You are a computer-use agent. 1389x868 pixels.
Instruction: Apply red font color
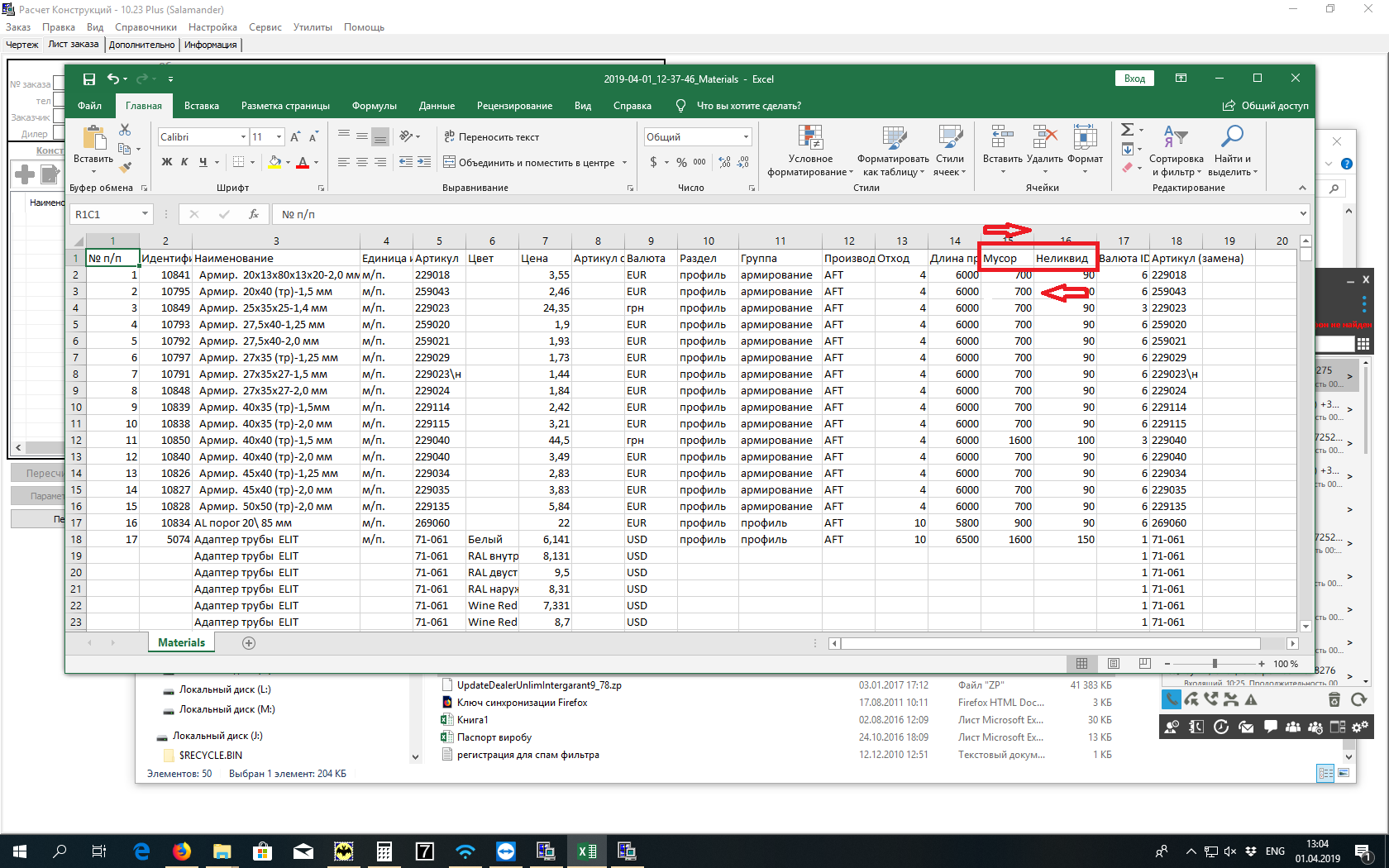tap(303, 163)
